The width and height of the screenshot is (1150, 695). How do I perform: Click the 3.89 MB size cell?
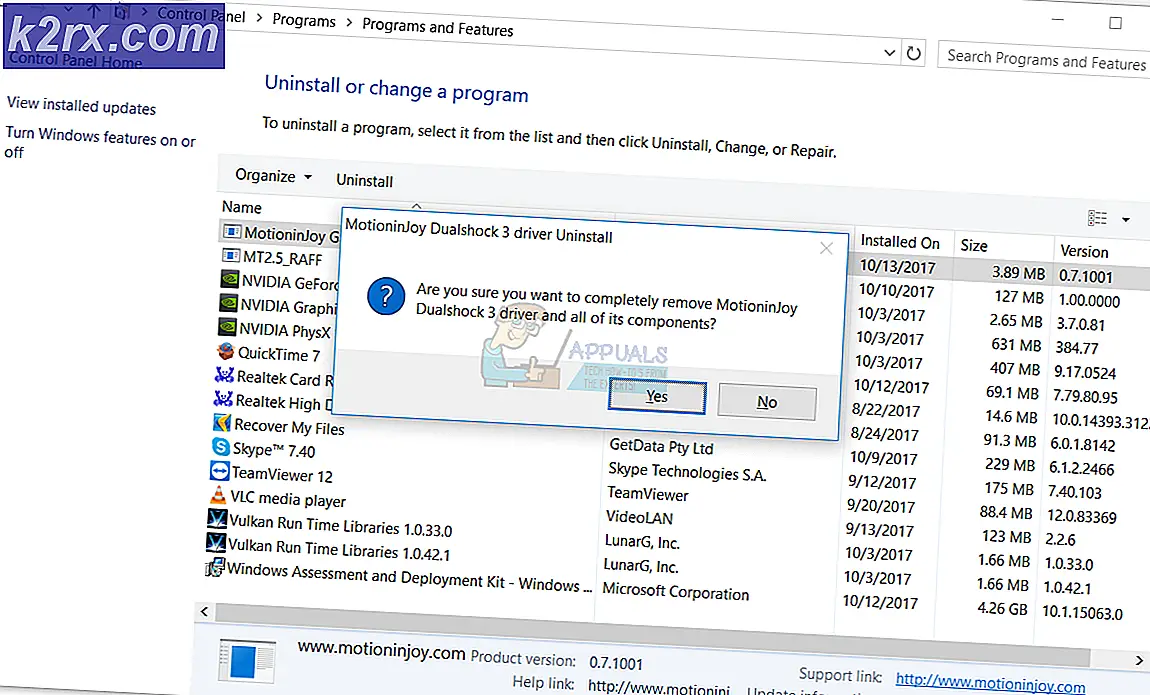click(x=1018, y=273)
